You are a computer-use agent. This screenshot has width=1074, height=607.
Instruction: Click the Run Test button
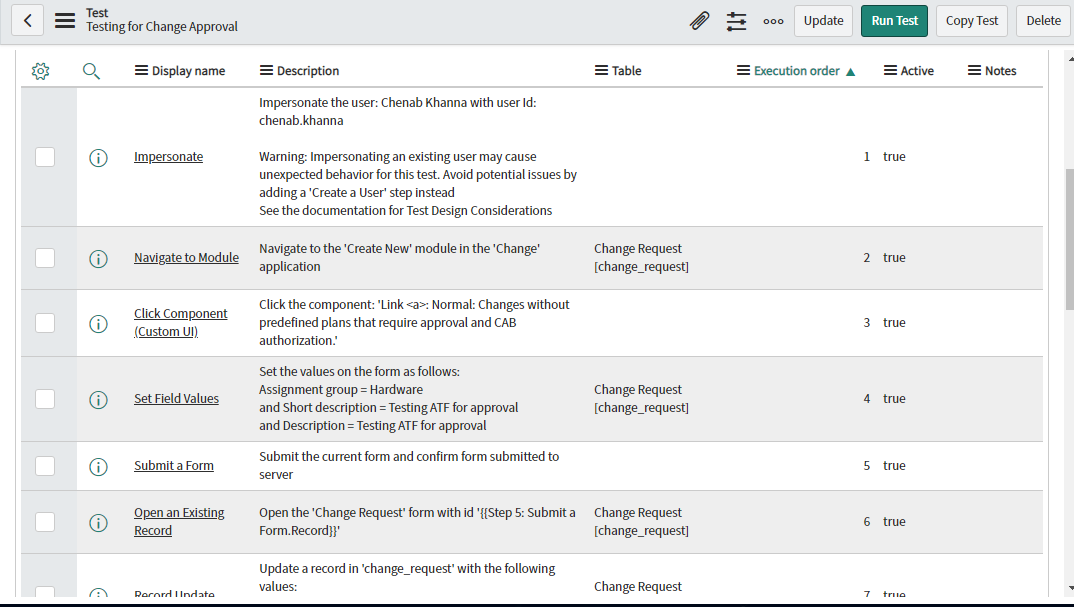[x=893, y=20]
